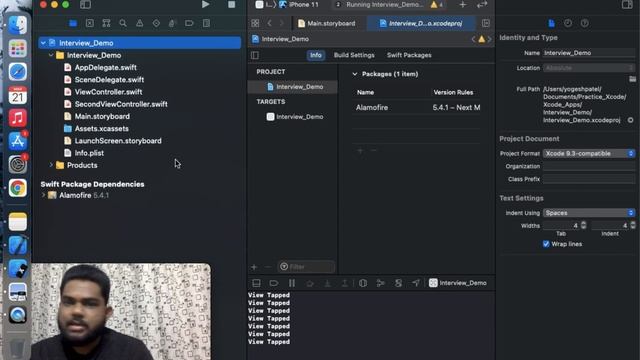Image resolution: width=640 pixels, height=360 pixels.
Task: Toggle the inspectors panel
Action: [x=627, y=4]
